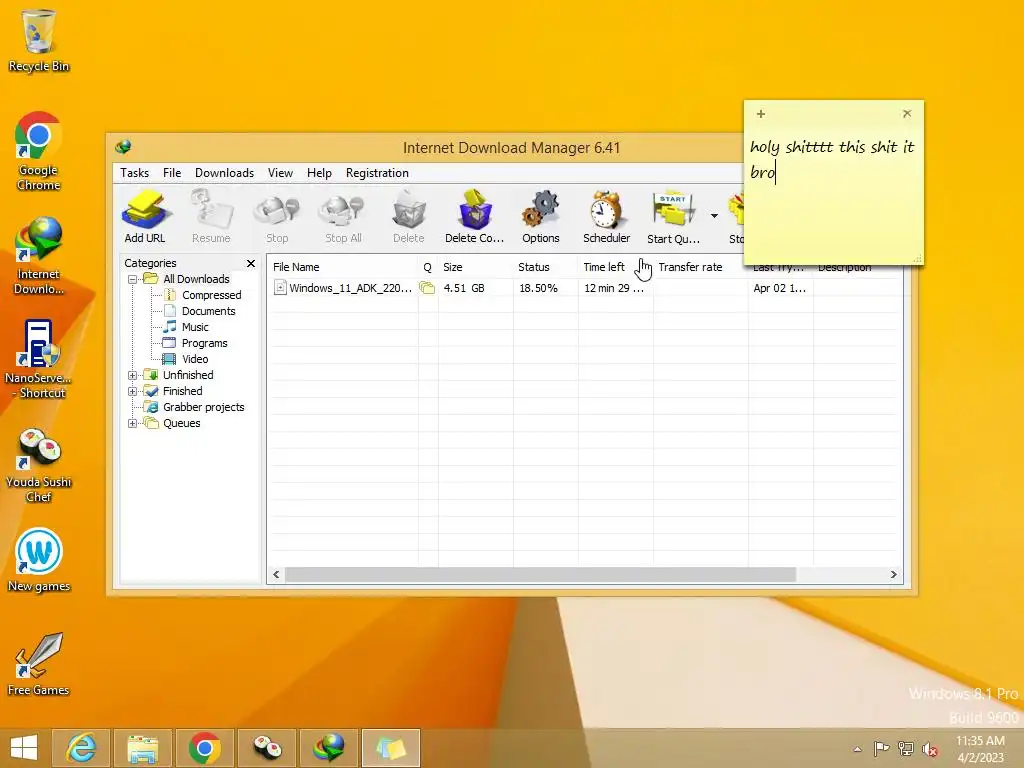Select Youda Sushi Chef desktop icon
This screenshot has width=1024, height=768.
pyautogui.click(x=39, y=464)
